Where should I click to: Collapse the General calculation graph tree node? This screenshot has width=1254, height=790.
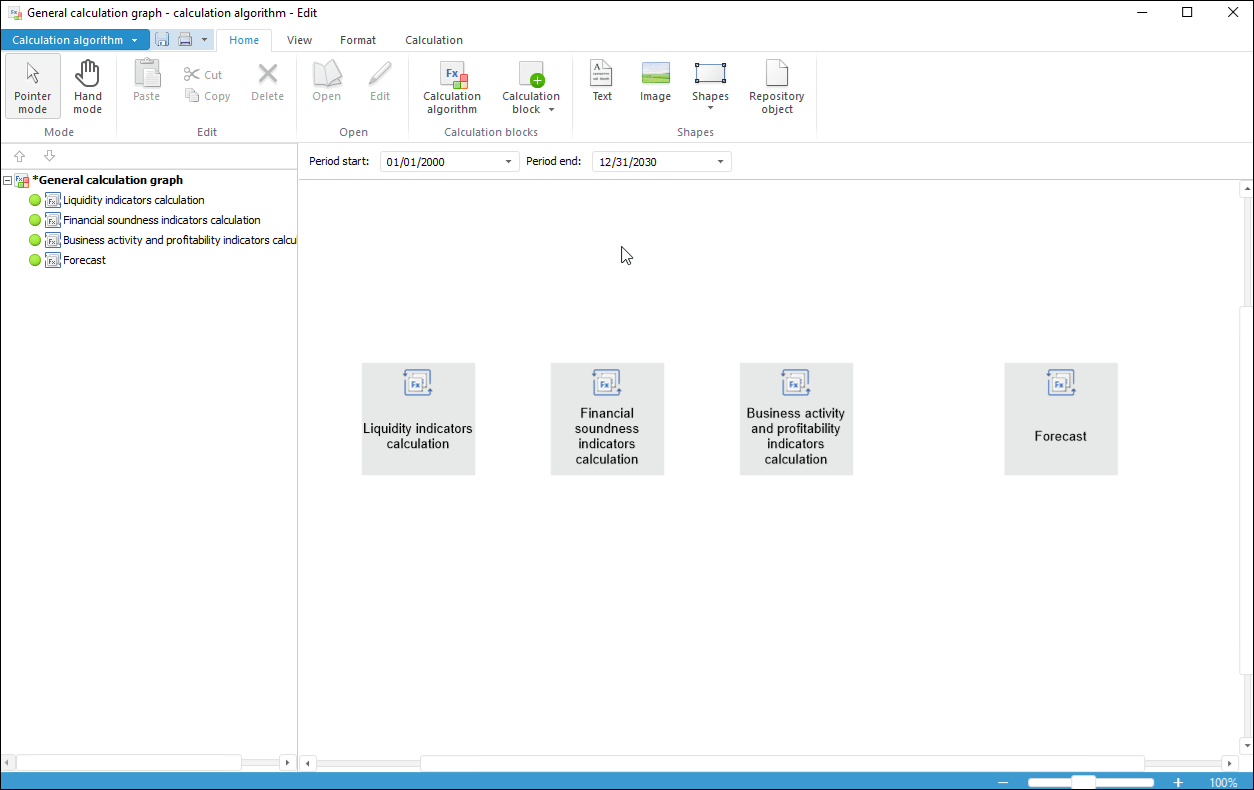coord(8,181)
